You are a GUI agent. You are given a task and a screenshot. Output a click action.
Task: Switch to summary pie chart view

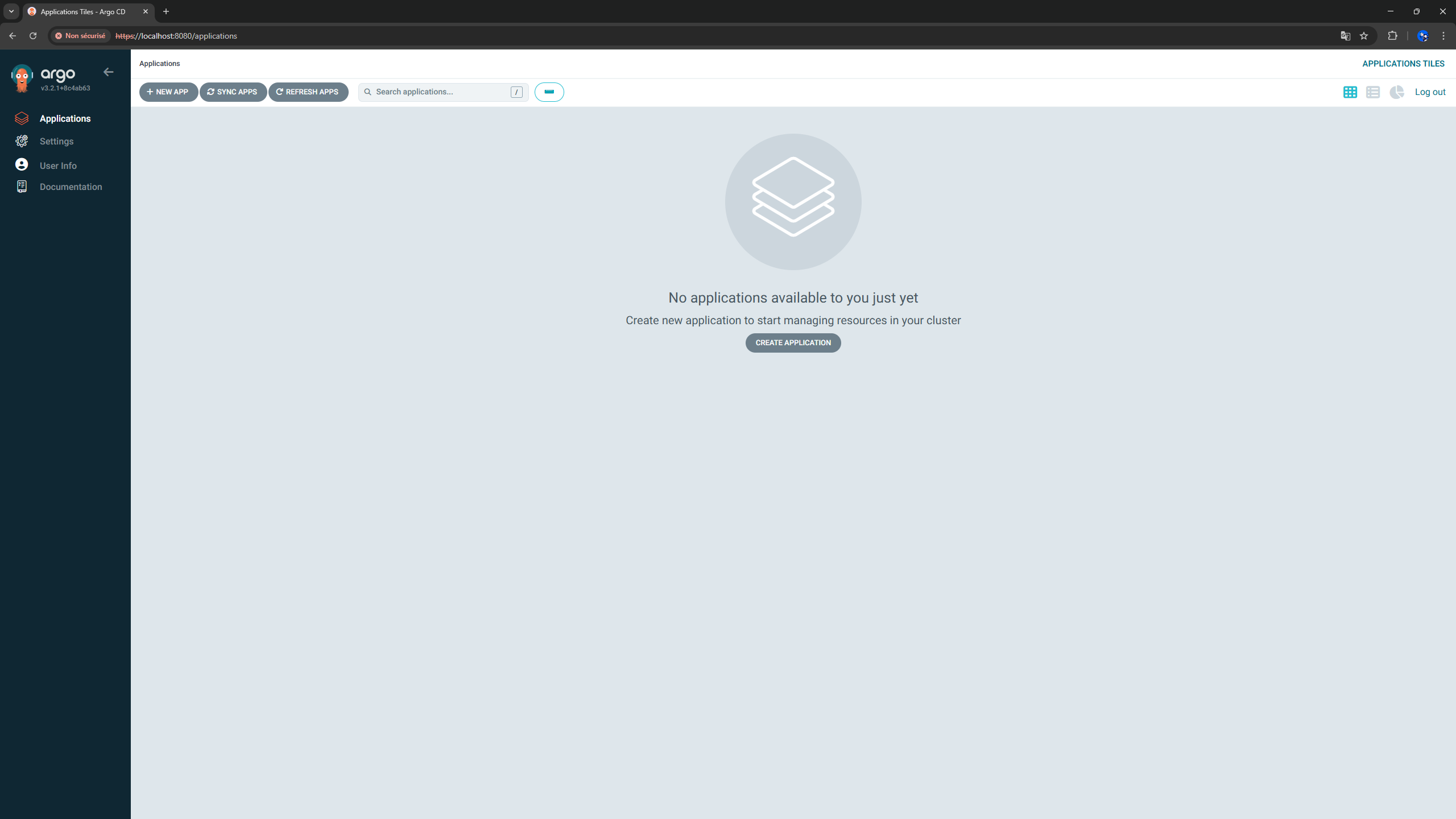click(1396, 92)
